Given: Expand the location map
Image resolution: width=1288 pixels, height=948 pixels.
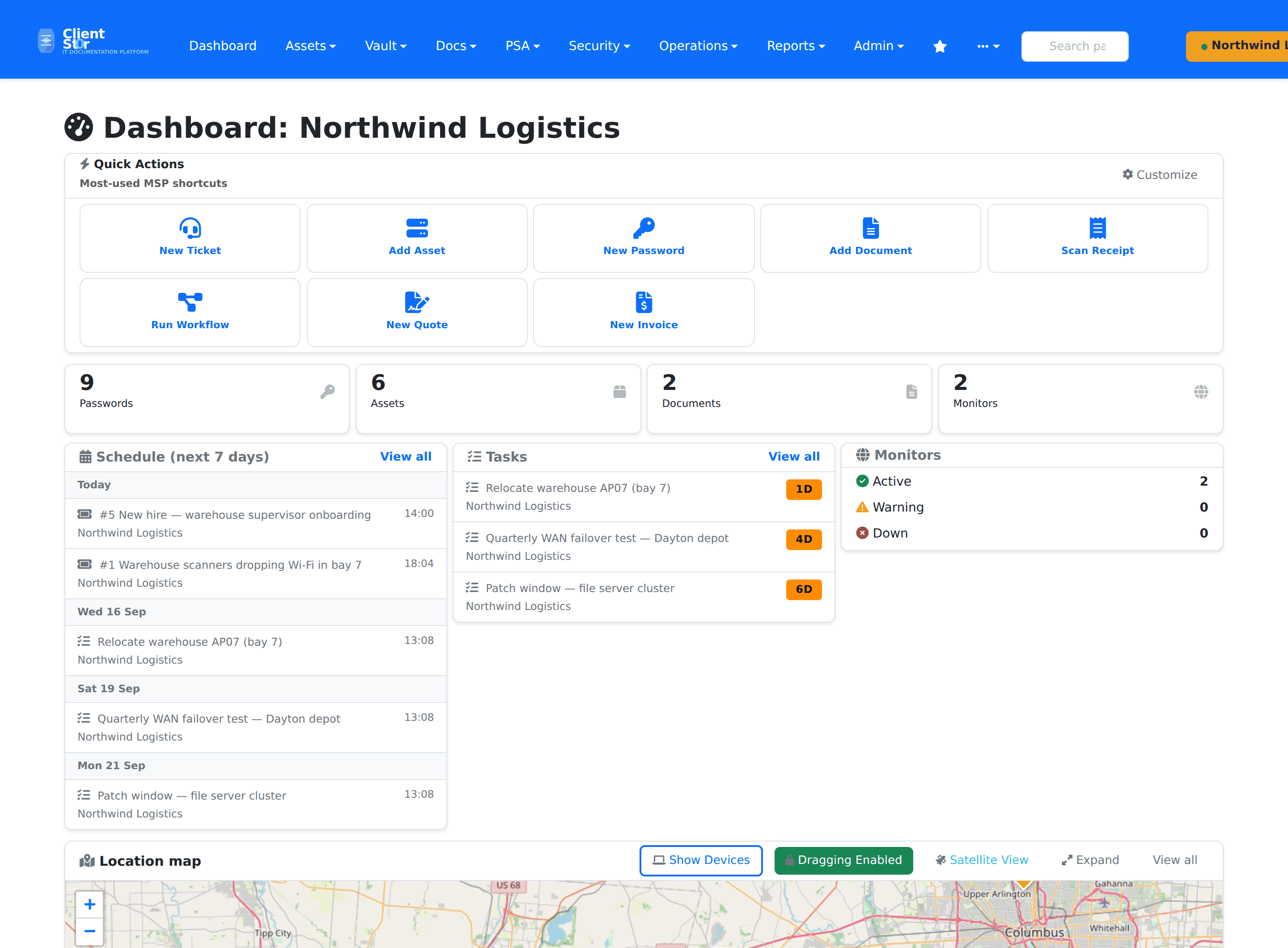Looking at the screenshot, I should pyautogui.click(x=1090, y=859).
